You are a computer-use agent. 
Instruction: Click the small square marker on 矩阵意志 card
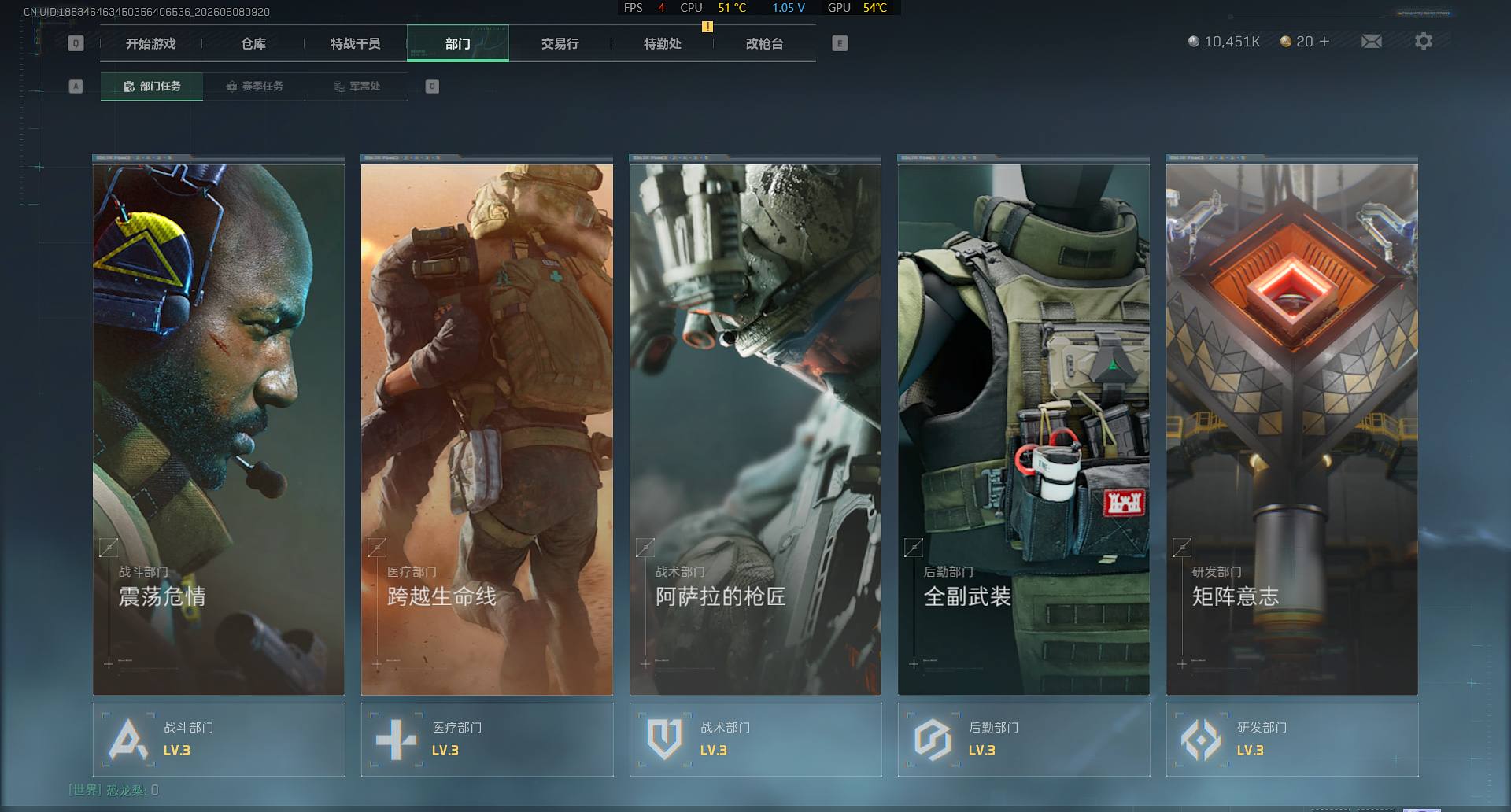point(1182,547)
